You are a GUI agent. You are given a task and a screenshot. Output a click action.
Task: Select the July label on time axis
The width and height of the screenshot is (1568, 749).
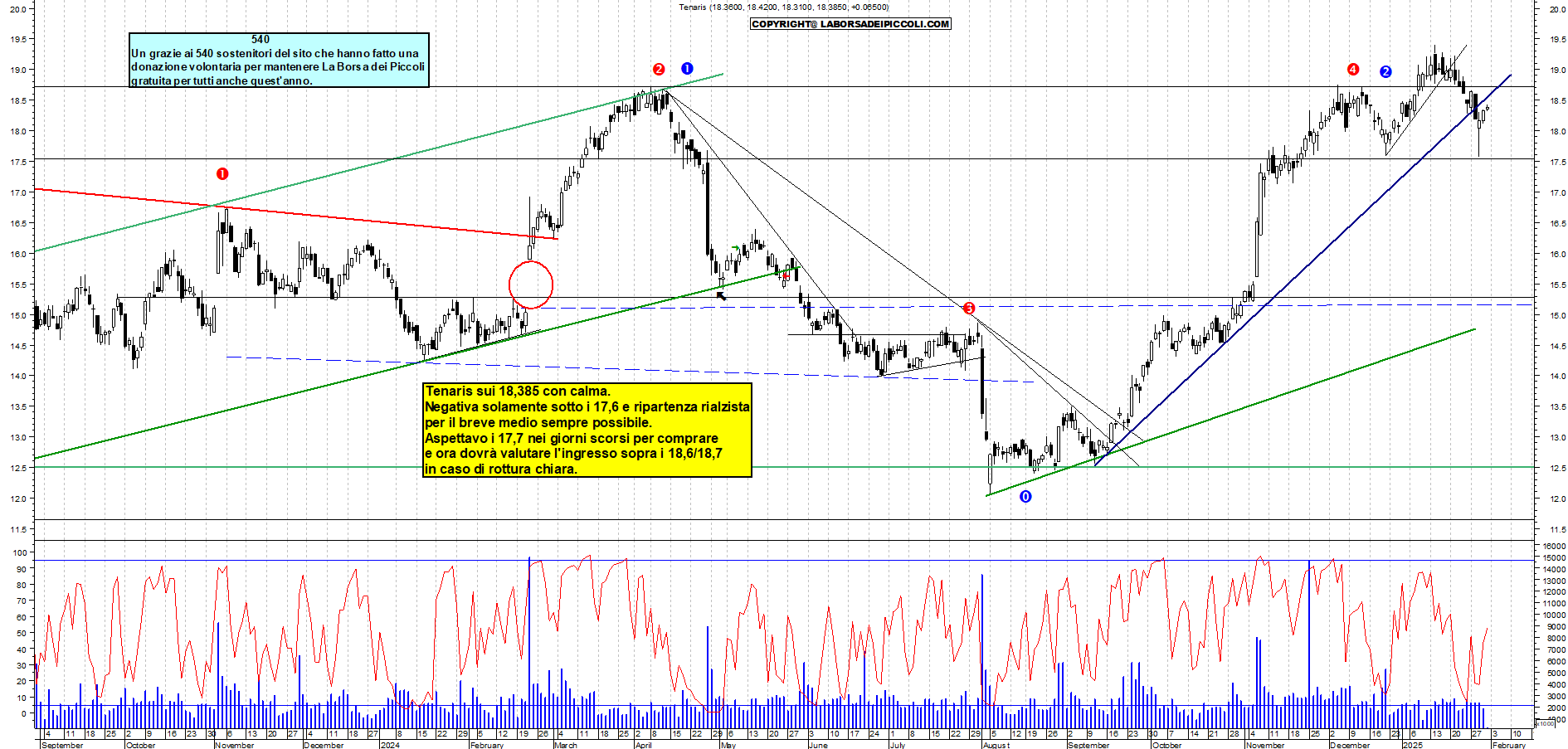click(x=898, y=745)
